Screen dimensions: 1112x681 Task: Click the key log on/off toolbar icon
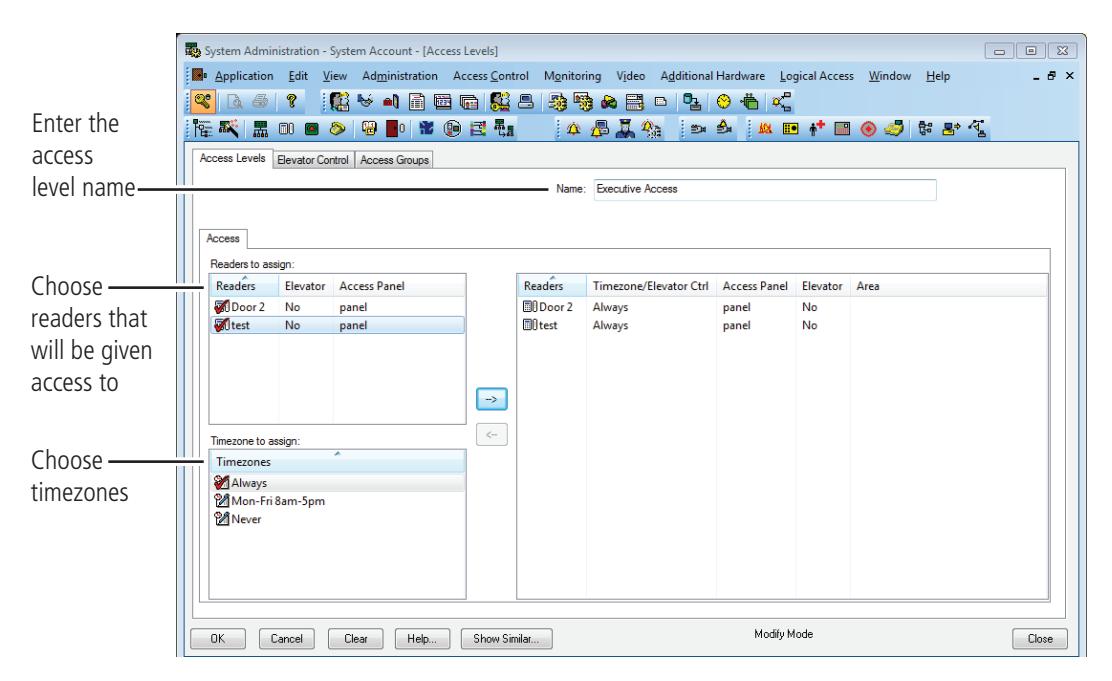202,101
